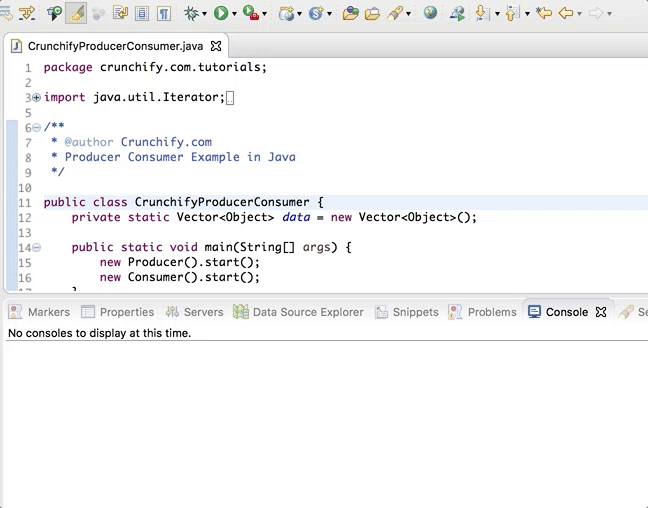Open the Data Source Explorer tab
The image size is (648, 508).
click(x=307, y=312)
